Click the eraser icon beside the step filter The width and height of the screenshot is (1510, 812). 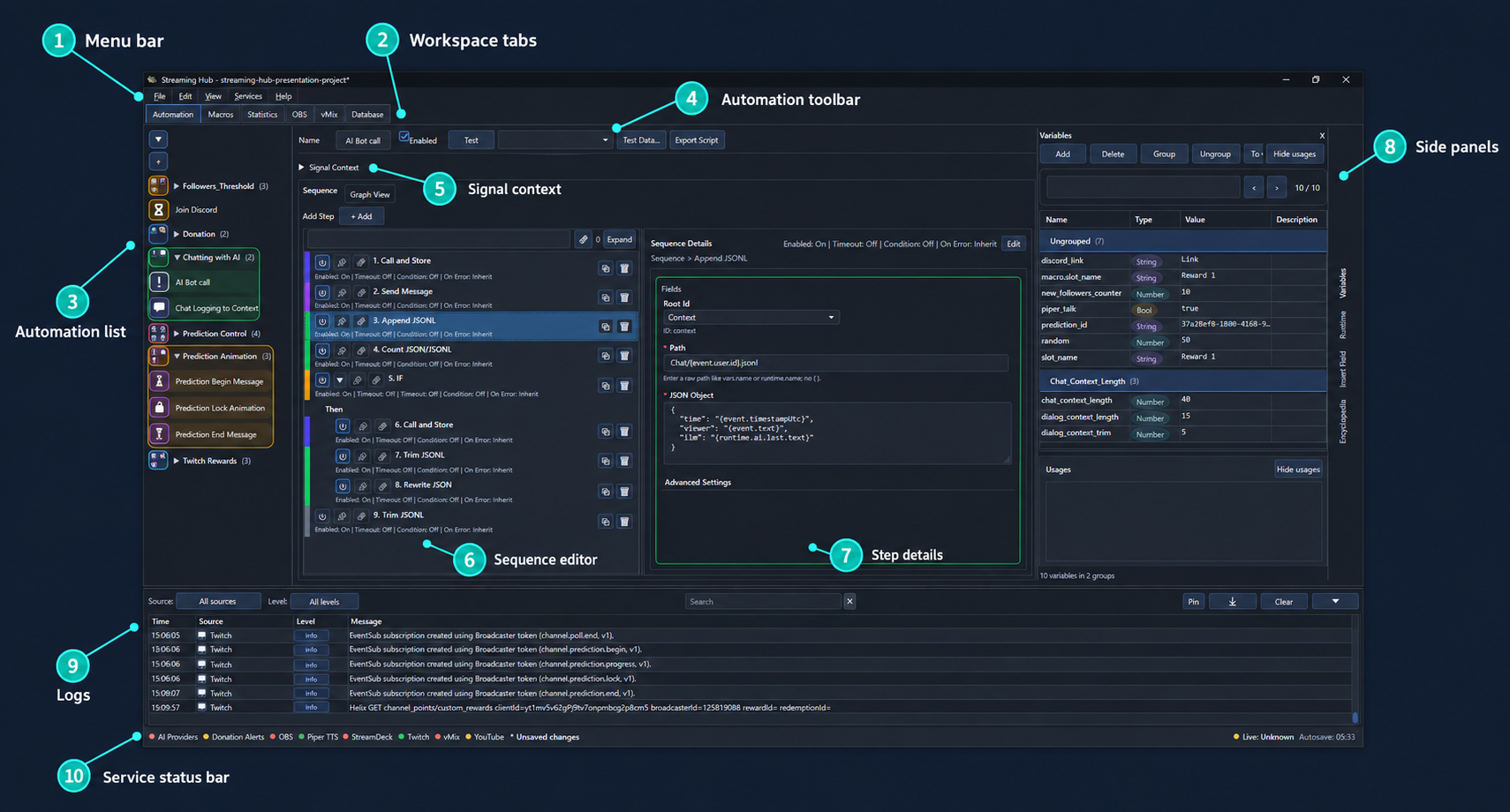coord(584,239)
